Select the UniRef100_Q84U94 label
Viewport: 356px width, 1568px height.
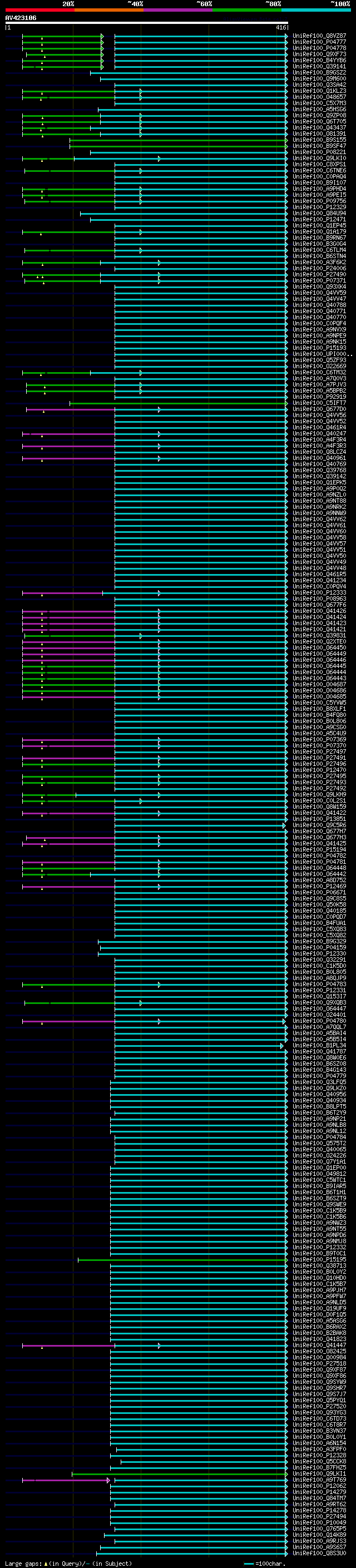[x=319, y=214]
